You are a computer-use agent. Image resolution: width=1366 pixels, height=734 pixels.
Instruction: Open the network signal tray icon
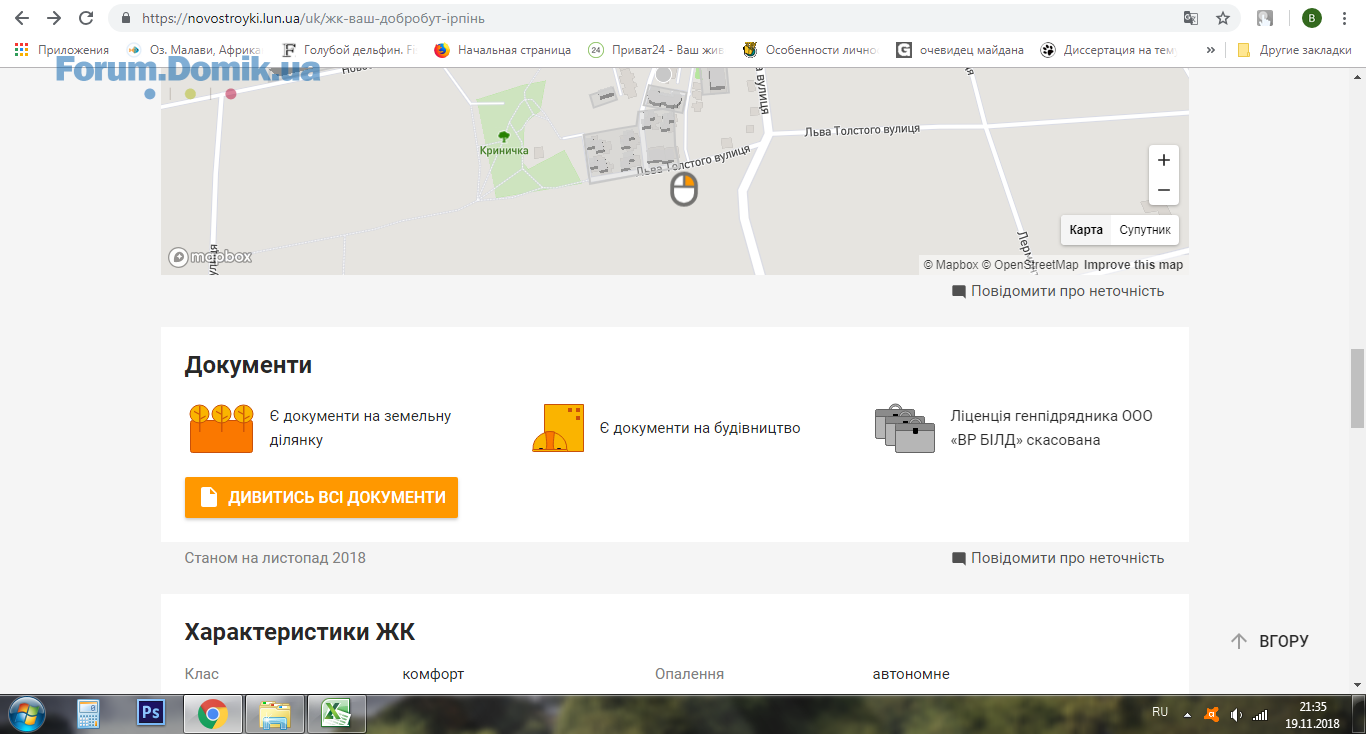point(1261,714)
